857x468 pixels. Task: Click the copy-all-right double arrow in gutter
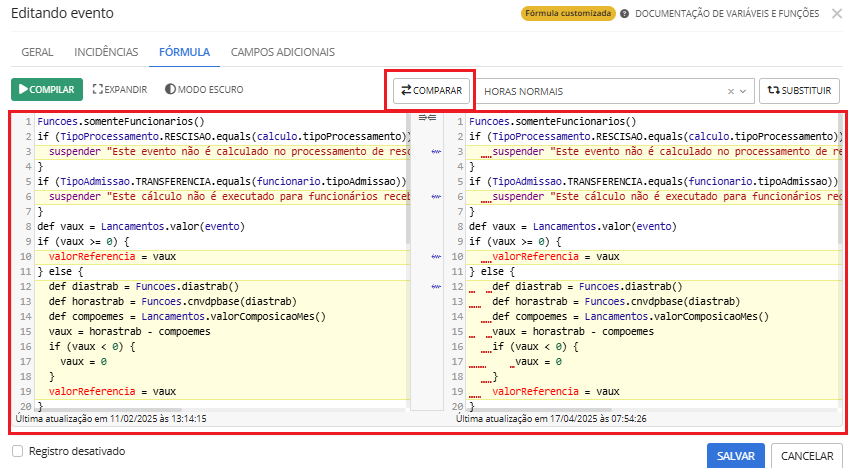(x=423, y=118)
